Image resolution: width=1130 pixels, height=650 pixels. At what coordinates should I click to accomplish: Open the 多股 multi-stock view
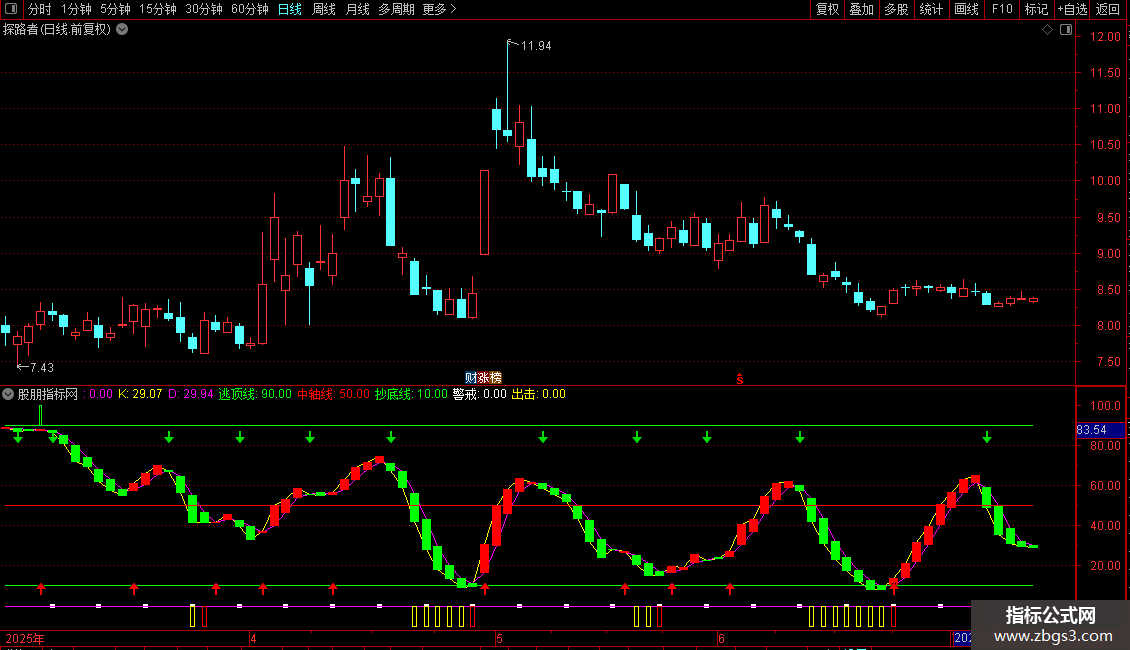[x=897, y=9]
